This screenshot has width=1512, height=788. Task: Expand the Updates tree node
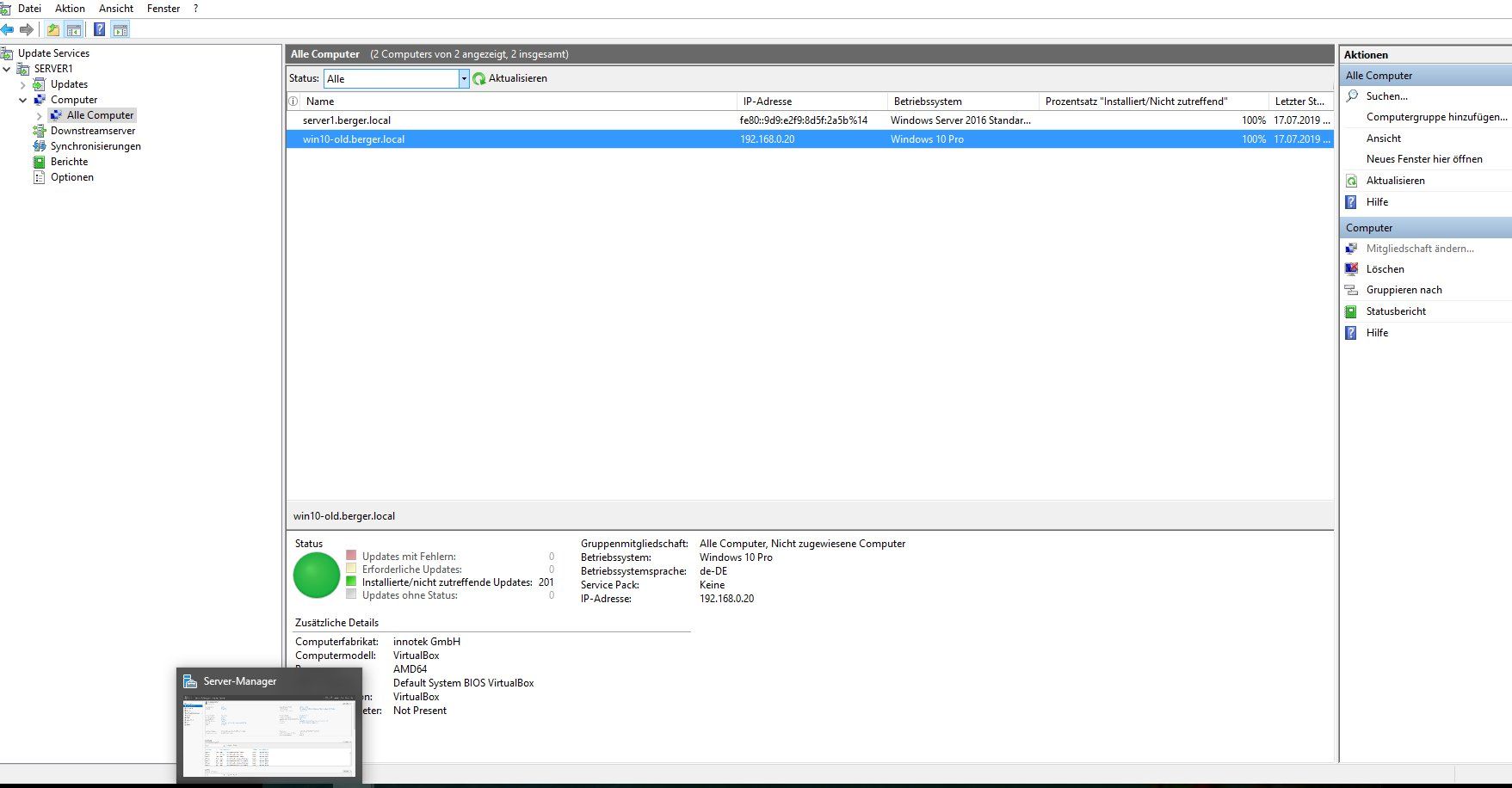click(x=23, y=84)
